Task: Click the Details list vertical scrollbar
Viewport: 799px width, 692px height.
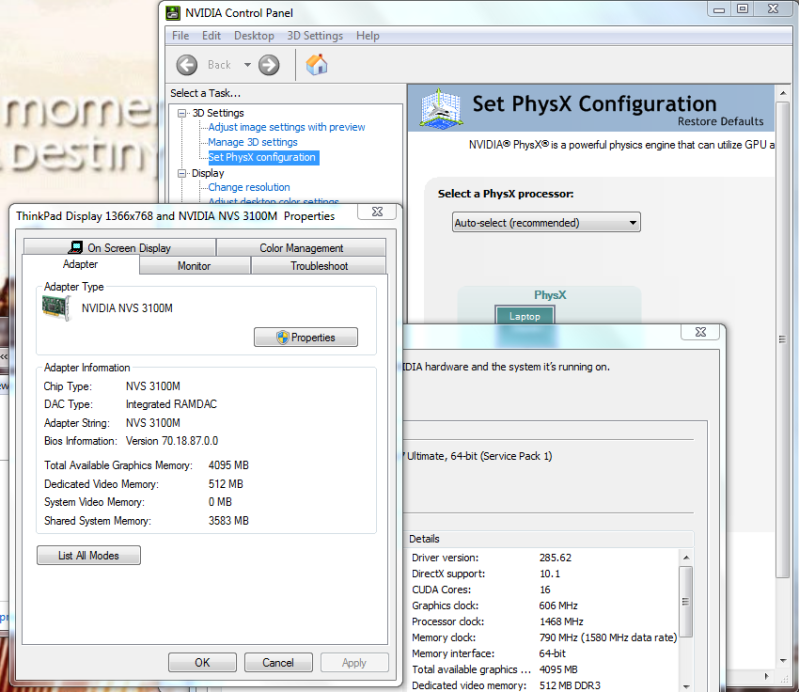Action: [686, 620]
